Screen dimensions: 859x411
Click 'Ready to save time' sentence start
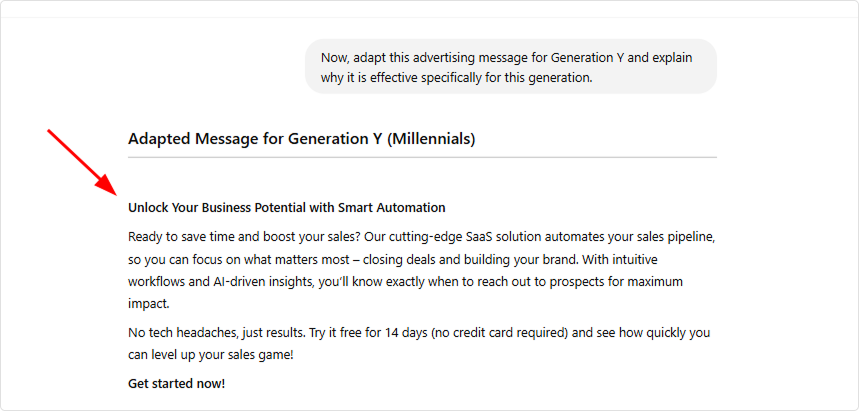pos(174,237)
